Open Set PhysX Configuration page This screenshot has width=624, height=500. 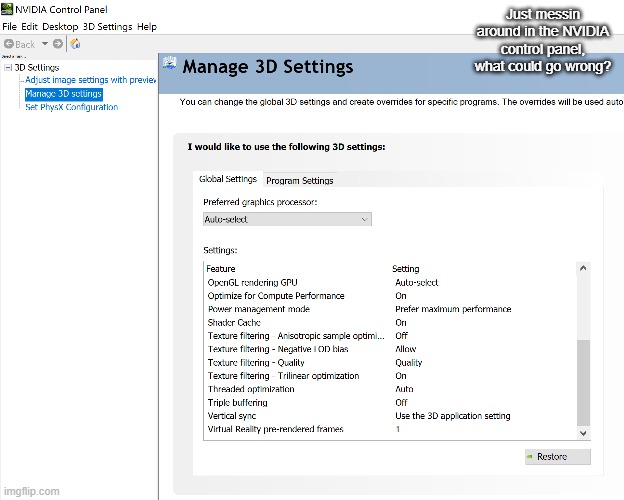pos(72,107)
